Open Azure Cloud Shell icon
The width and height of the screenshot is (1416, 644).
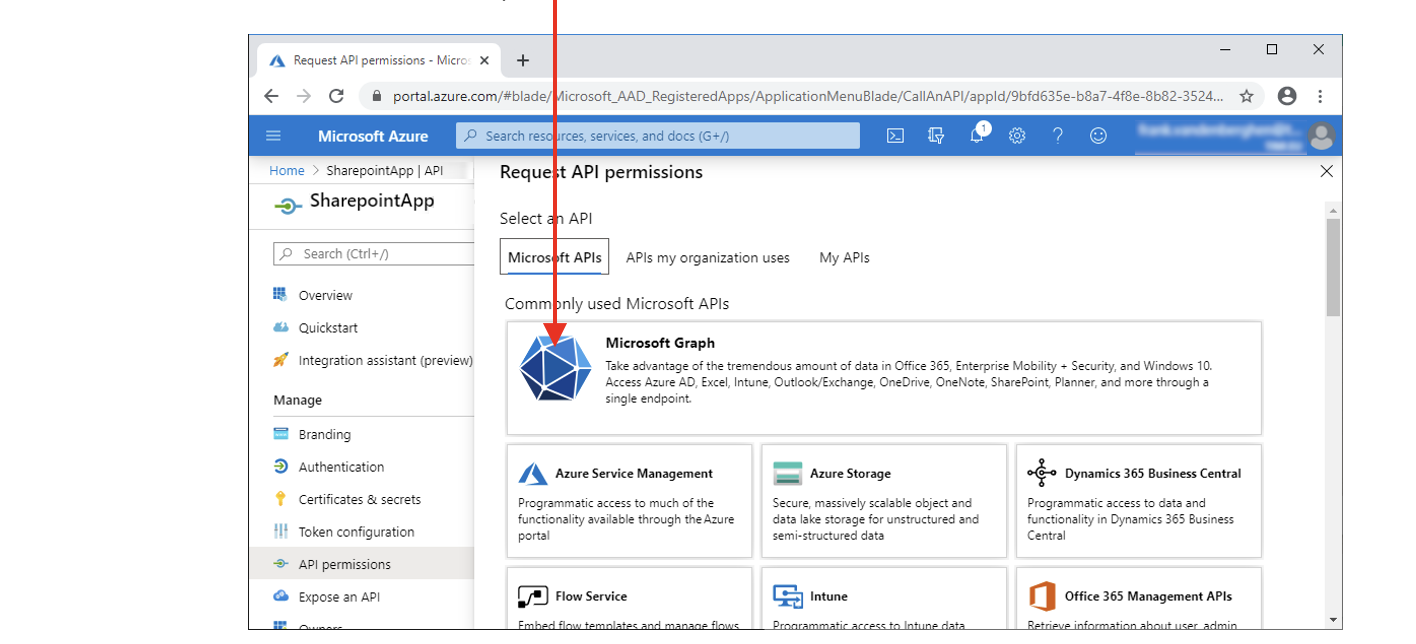click(895, 136)
